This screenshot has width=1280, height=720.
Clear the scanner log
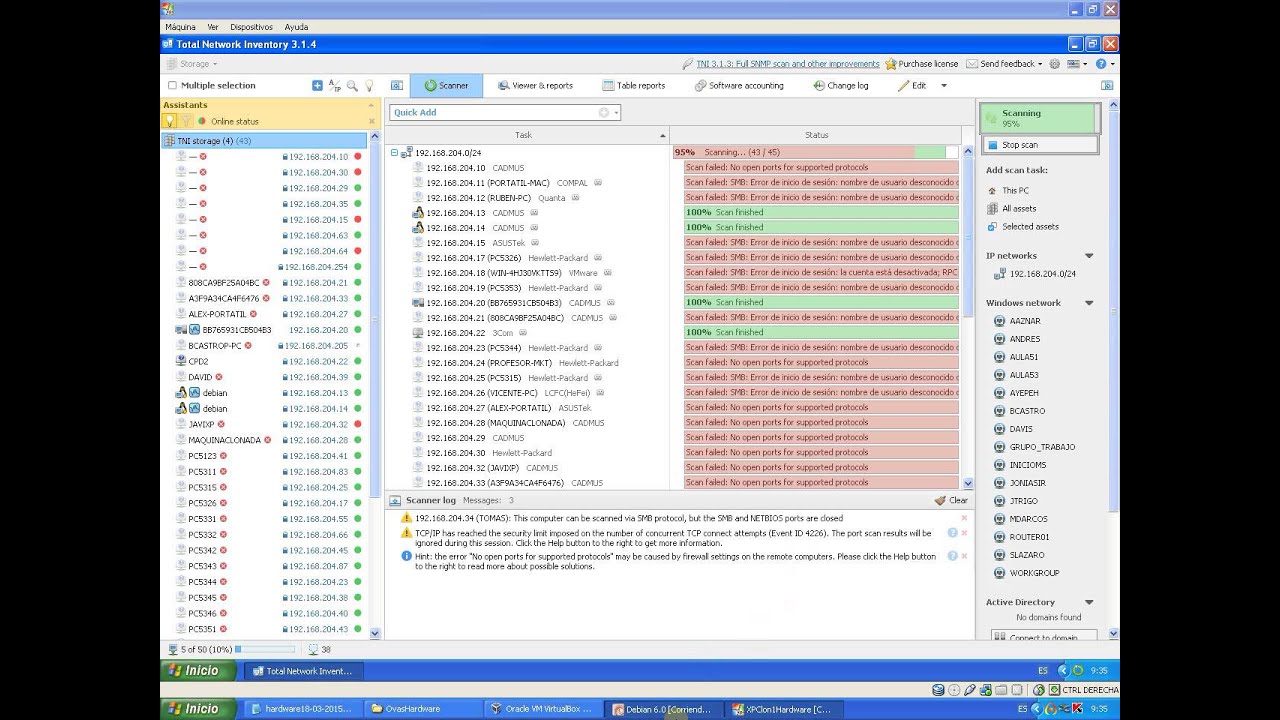tap(951, 500)
